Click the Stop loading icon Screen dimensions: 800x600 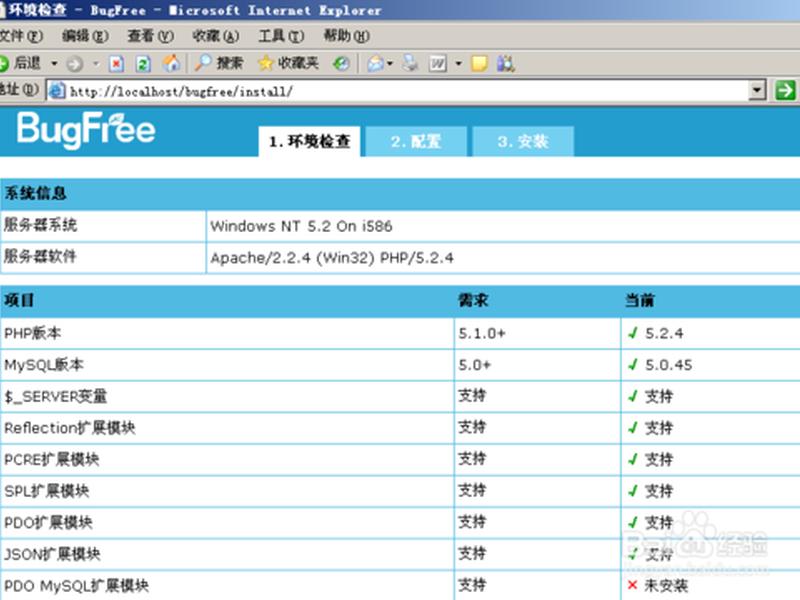116,64
